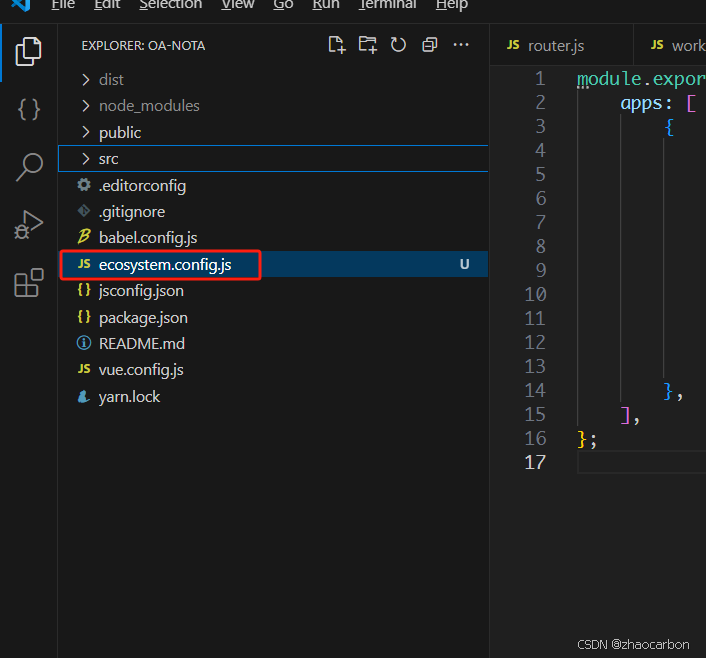
Task: Click the New File icon in Explorer
Action: click(x=337, y=45)
